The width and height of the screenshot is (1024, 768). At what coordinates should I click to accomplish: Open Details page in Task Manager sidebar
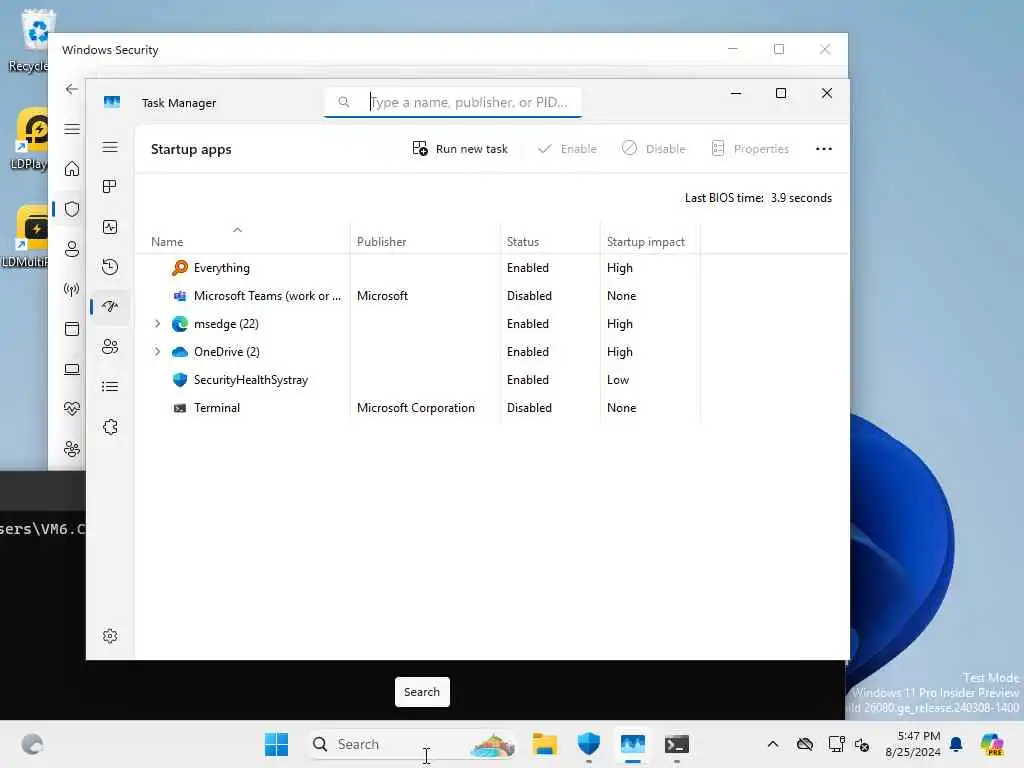(x=110, y=387)
